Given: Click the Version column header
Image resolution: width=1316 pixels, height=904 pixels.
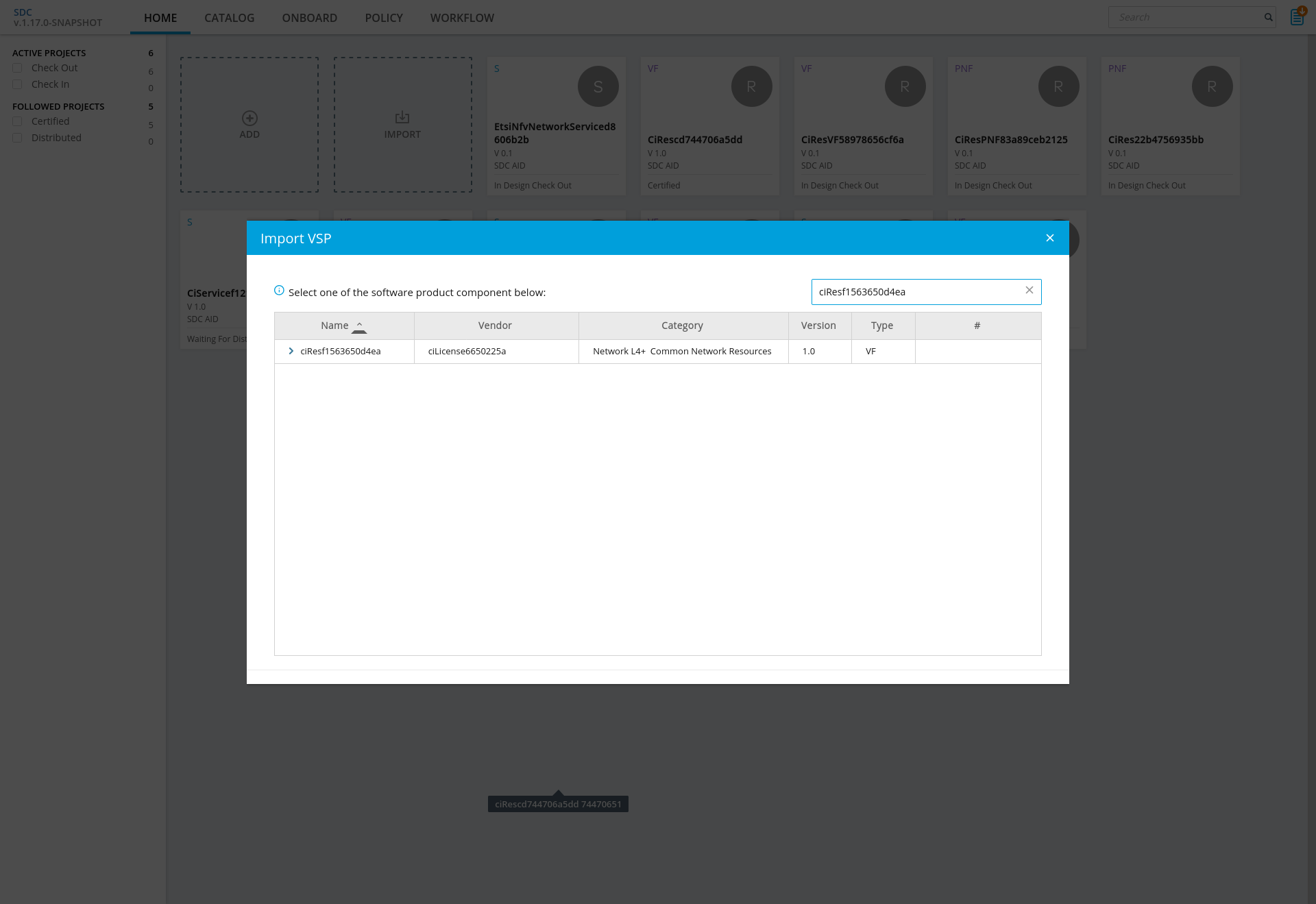Looking at the screenshot, I should point(818,326).
